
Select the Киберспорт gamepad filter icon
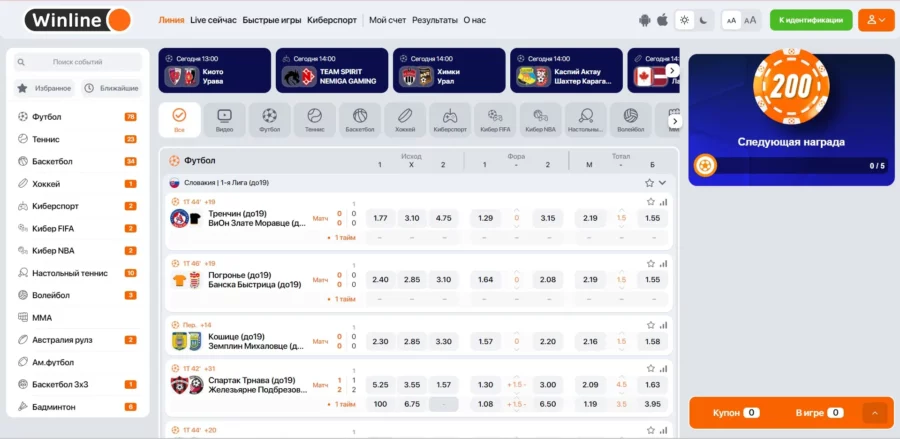(x=450, y=120)
